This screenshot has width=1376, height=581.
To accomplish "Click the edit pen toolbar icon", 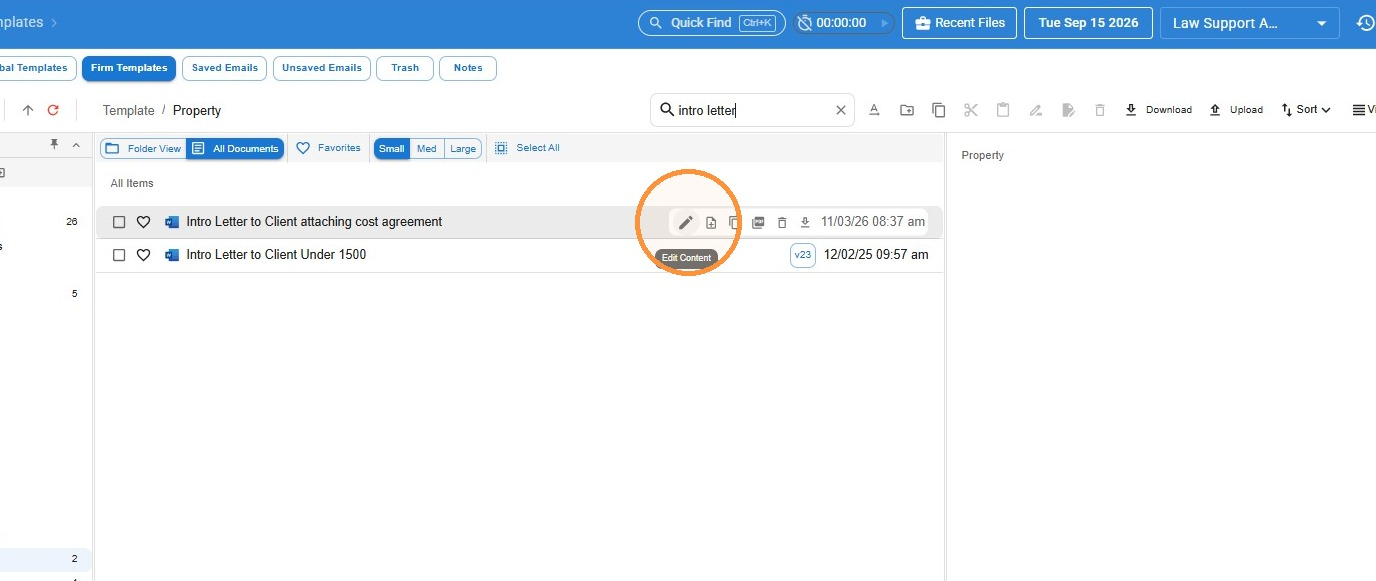I will coord(1036,110).
